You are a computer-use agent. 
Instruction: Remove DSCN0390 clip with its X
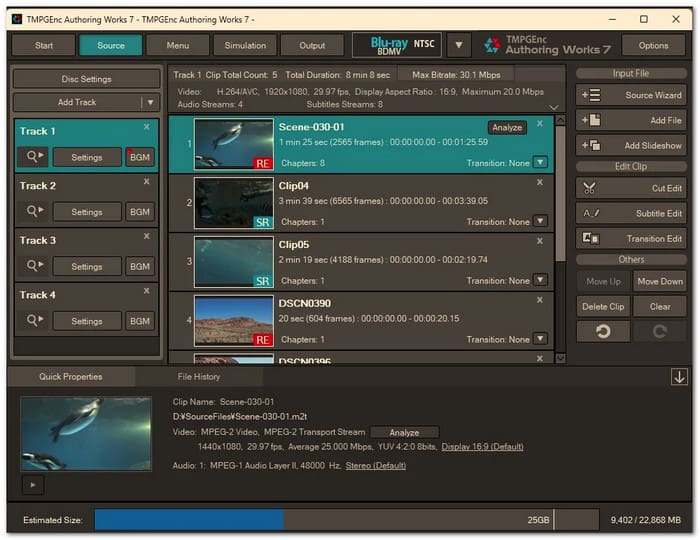click(x=540, y=300)
